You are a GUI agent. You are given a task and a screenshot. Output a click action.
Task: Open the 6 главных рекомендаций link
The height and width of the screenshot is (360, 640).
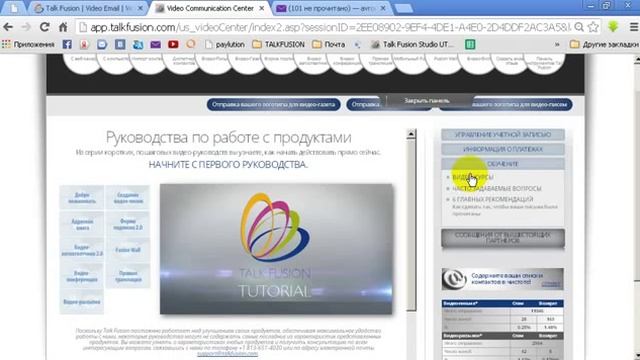pyautogui.click(x=493, y=199)
